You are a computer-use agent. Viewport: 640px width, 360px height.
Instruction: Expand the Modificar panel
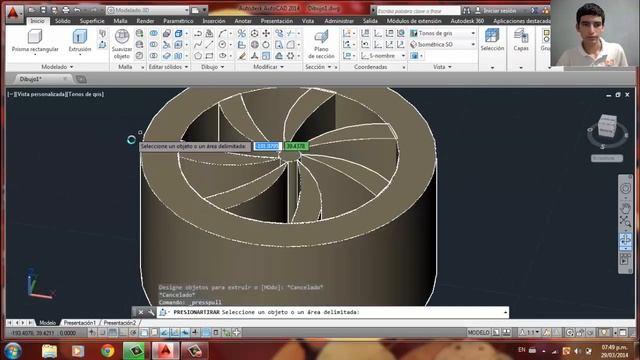269,67
